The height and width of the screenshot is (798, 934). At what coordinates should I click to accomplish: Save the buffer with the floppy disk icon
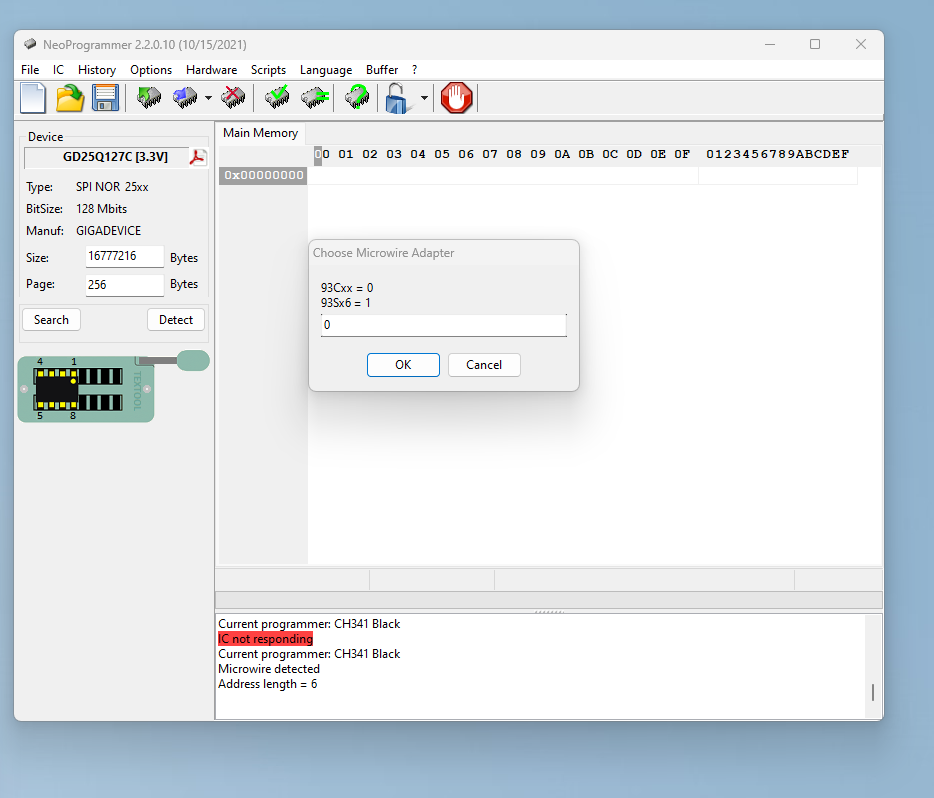click(105, 98)
